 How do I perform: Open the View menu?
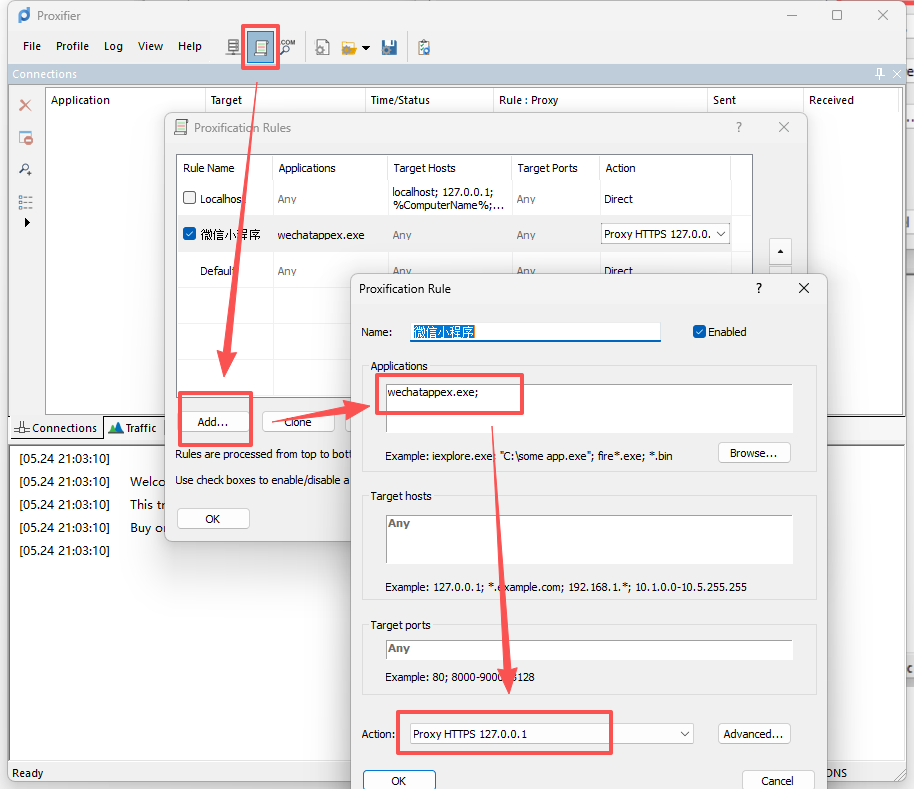coord(150,46)
